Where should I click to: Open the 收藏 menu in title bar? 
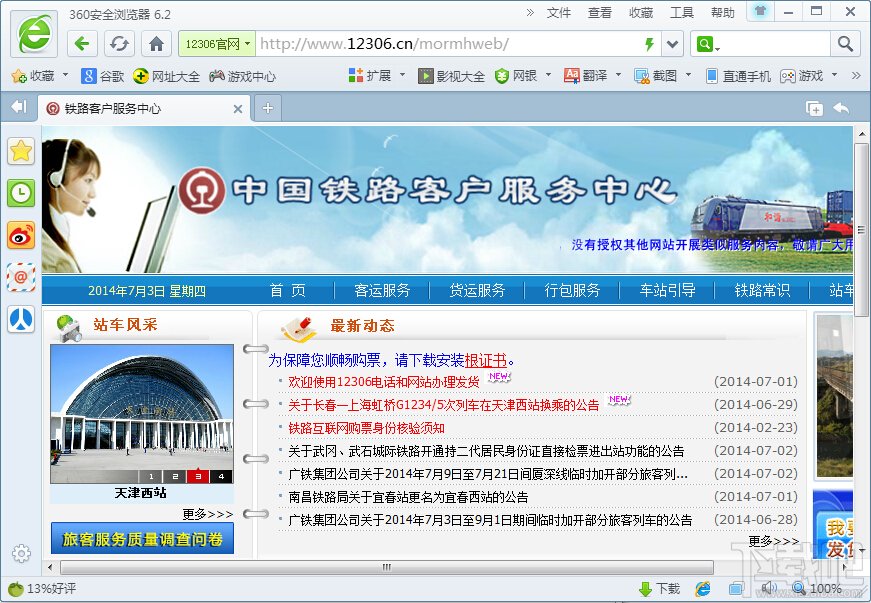pos(640,13)
